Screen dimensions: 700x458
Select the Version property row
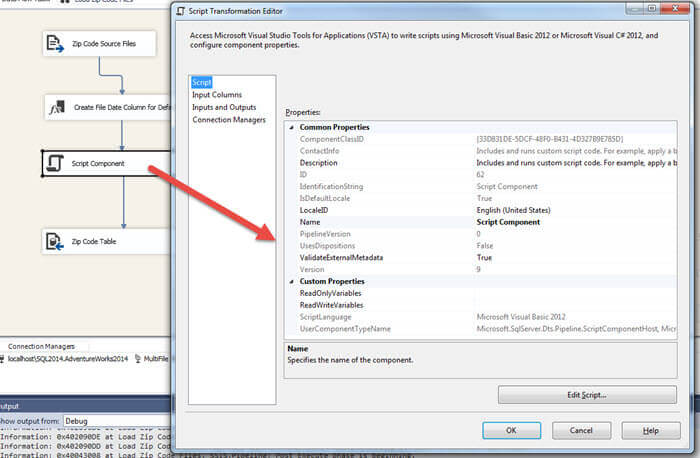[481, 270]
